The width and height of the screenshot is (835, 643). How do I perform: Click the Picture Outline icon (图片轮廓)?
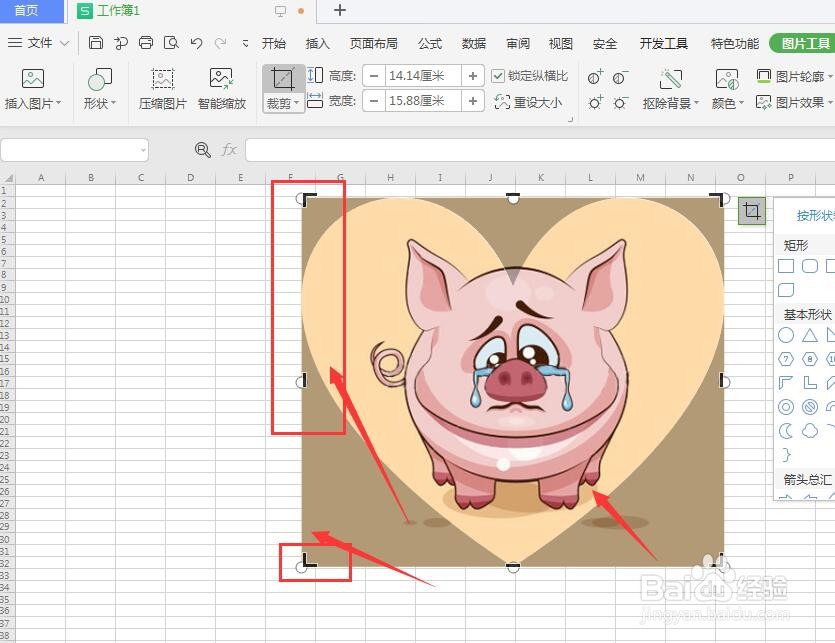point(795,75)
